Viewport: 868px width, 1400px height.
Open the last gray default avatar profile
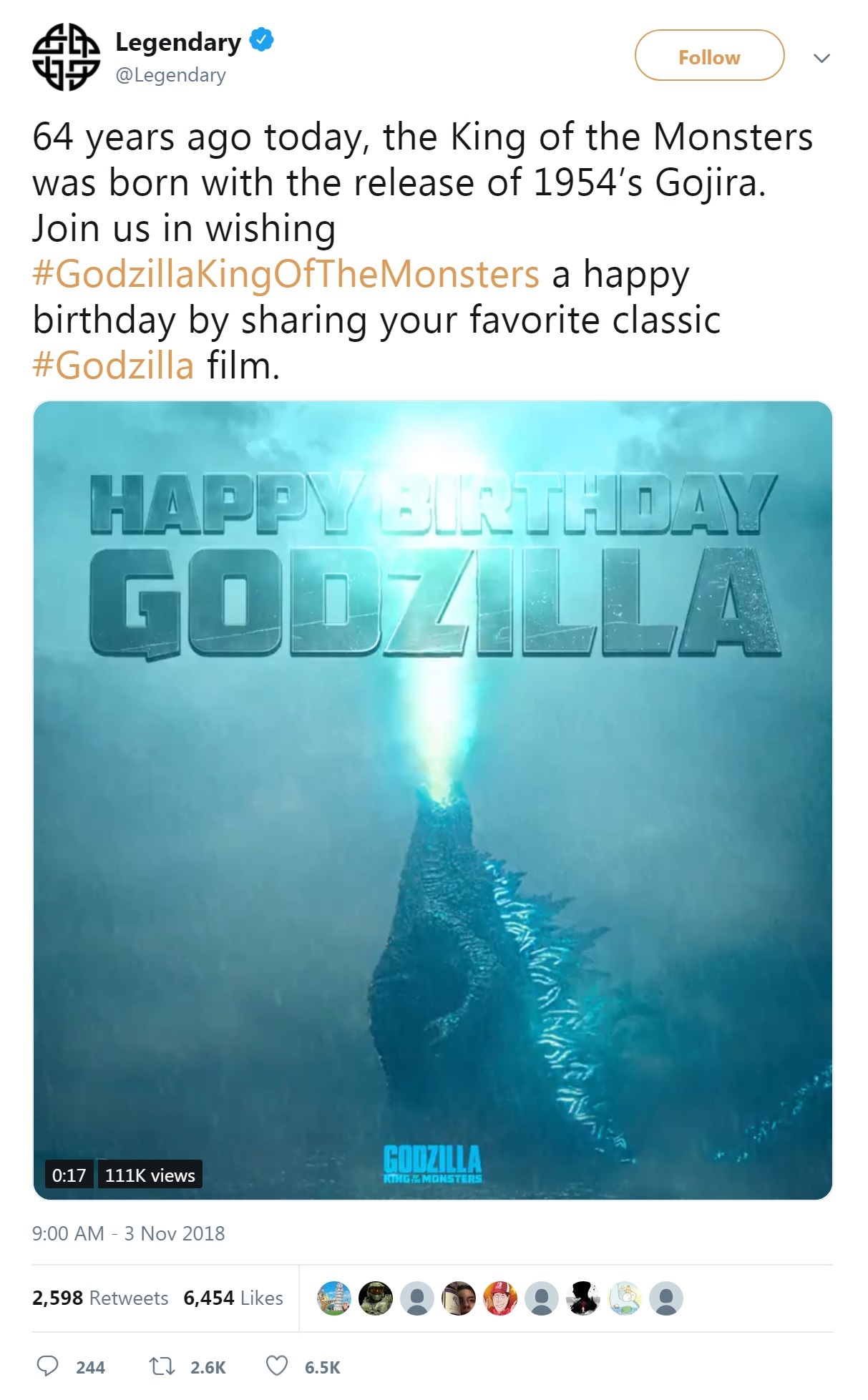(x=666, y=1298)
